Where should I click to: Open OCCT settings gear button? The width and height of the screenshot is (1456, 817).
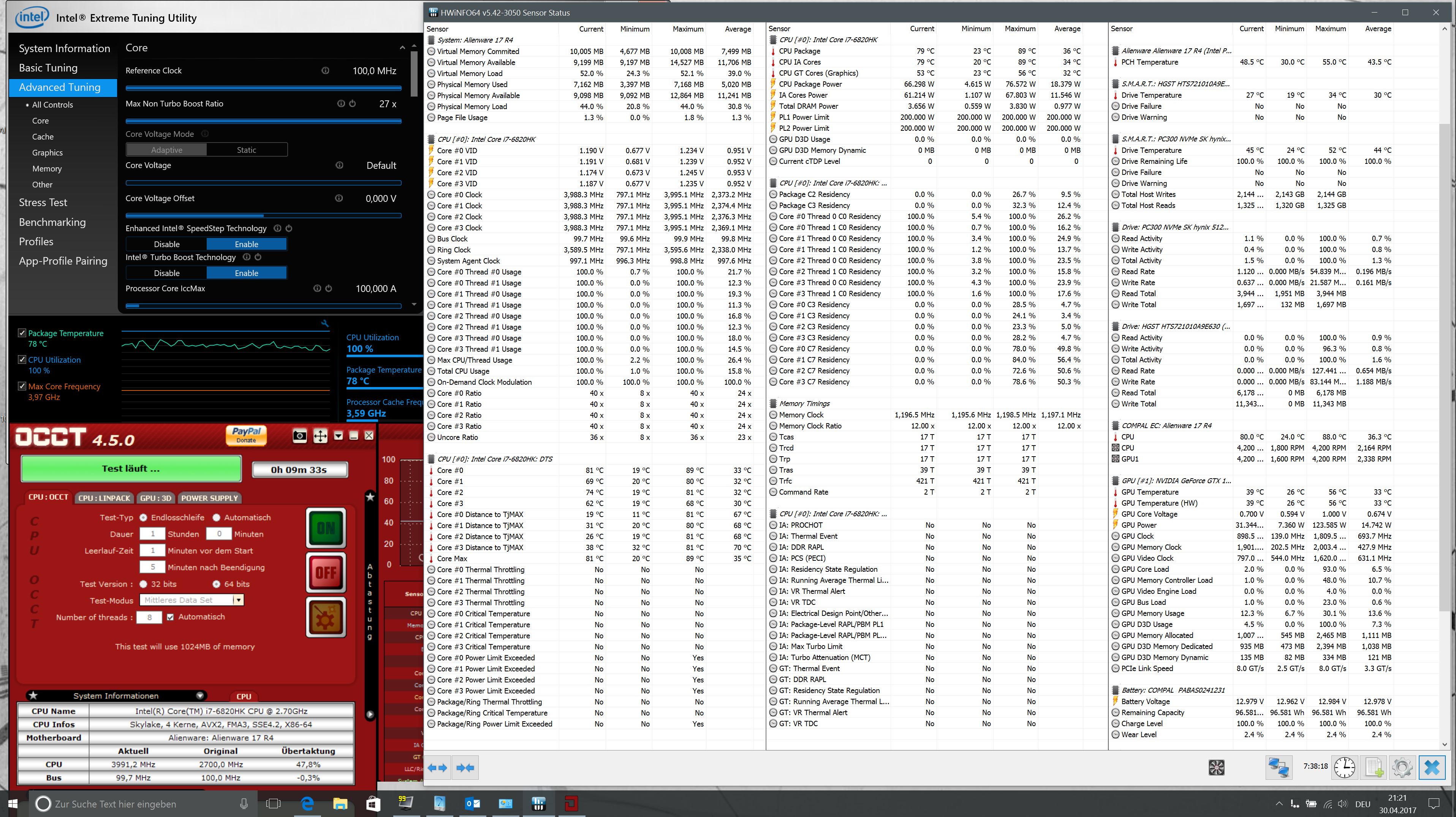[x=326, y=617]
